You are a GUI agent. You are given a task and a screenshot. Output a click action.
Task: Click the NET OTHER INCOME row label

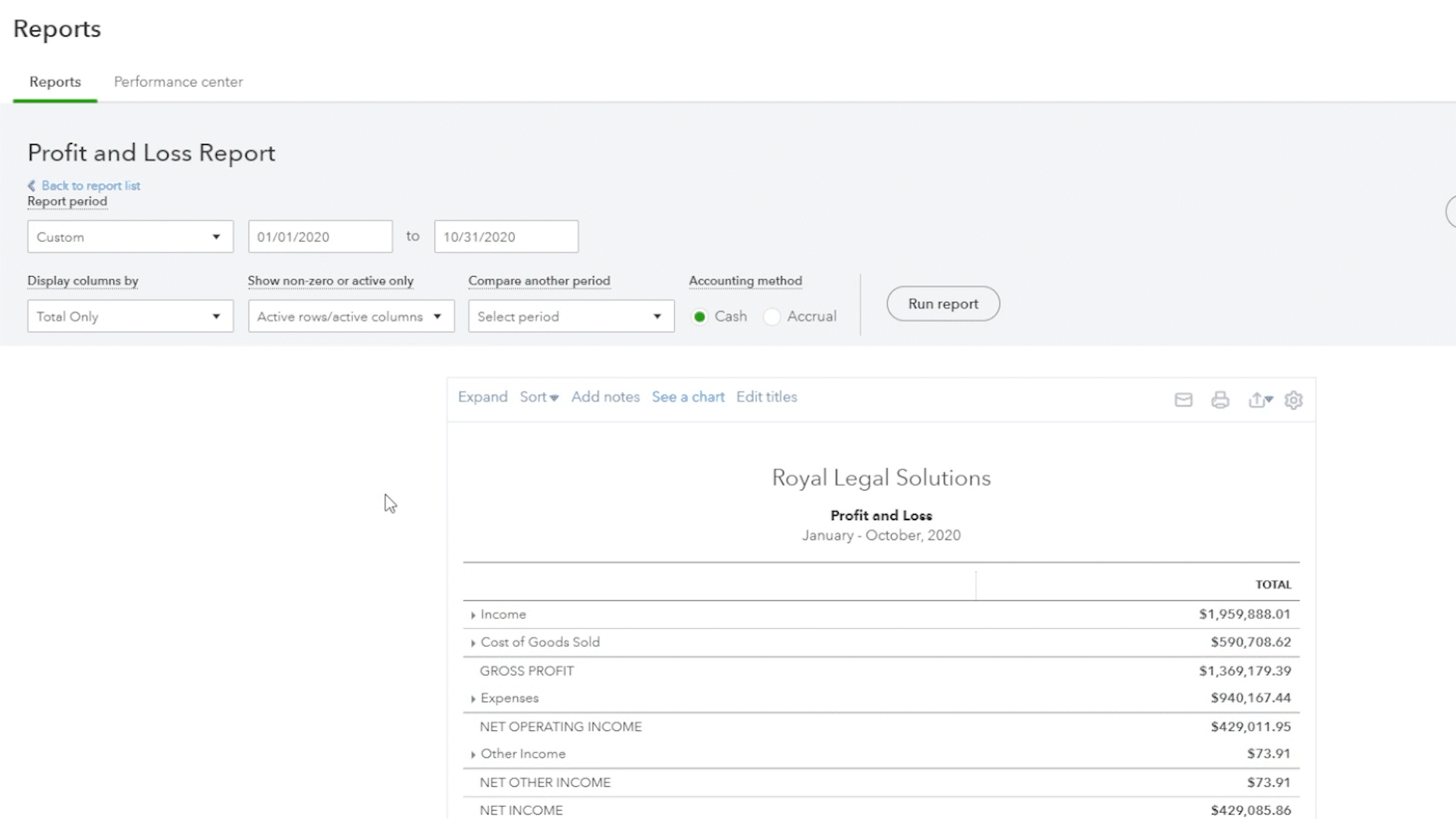(545, 783)
